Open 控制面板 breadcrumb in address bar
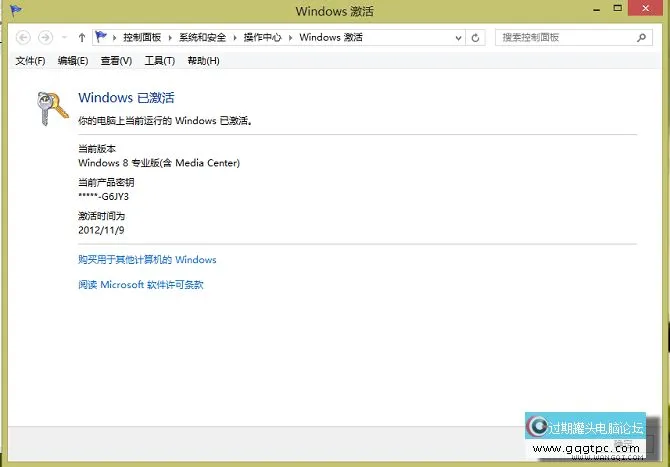Screen dimensions: 670x467 coord(142,38)
